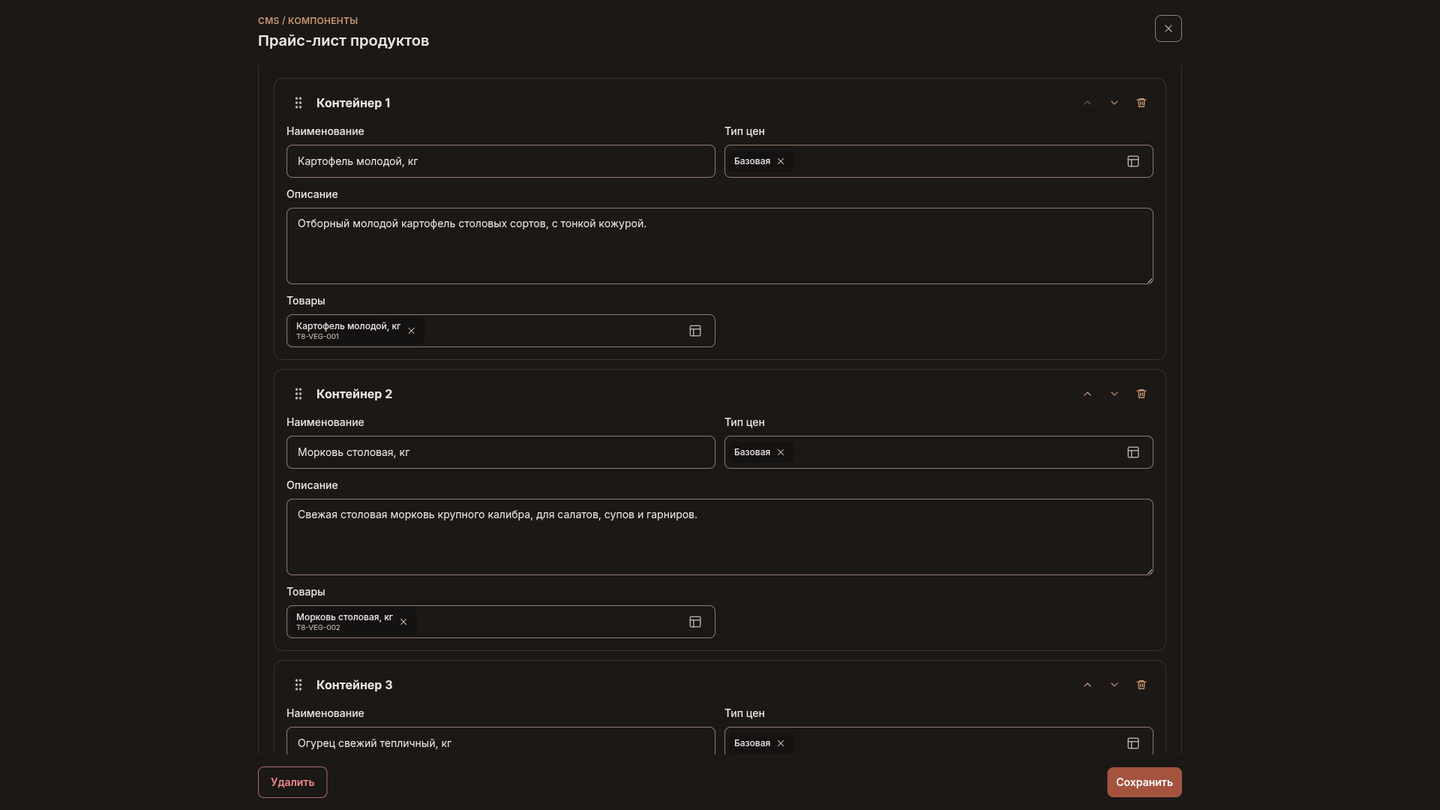Move Контейнер 2 up with arrow
Image resolution: width=1440 pixels, height=810 pixels.
(x=1087, y=394)
